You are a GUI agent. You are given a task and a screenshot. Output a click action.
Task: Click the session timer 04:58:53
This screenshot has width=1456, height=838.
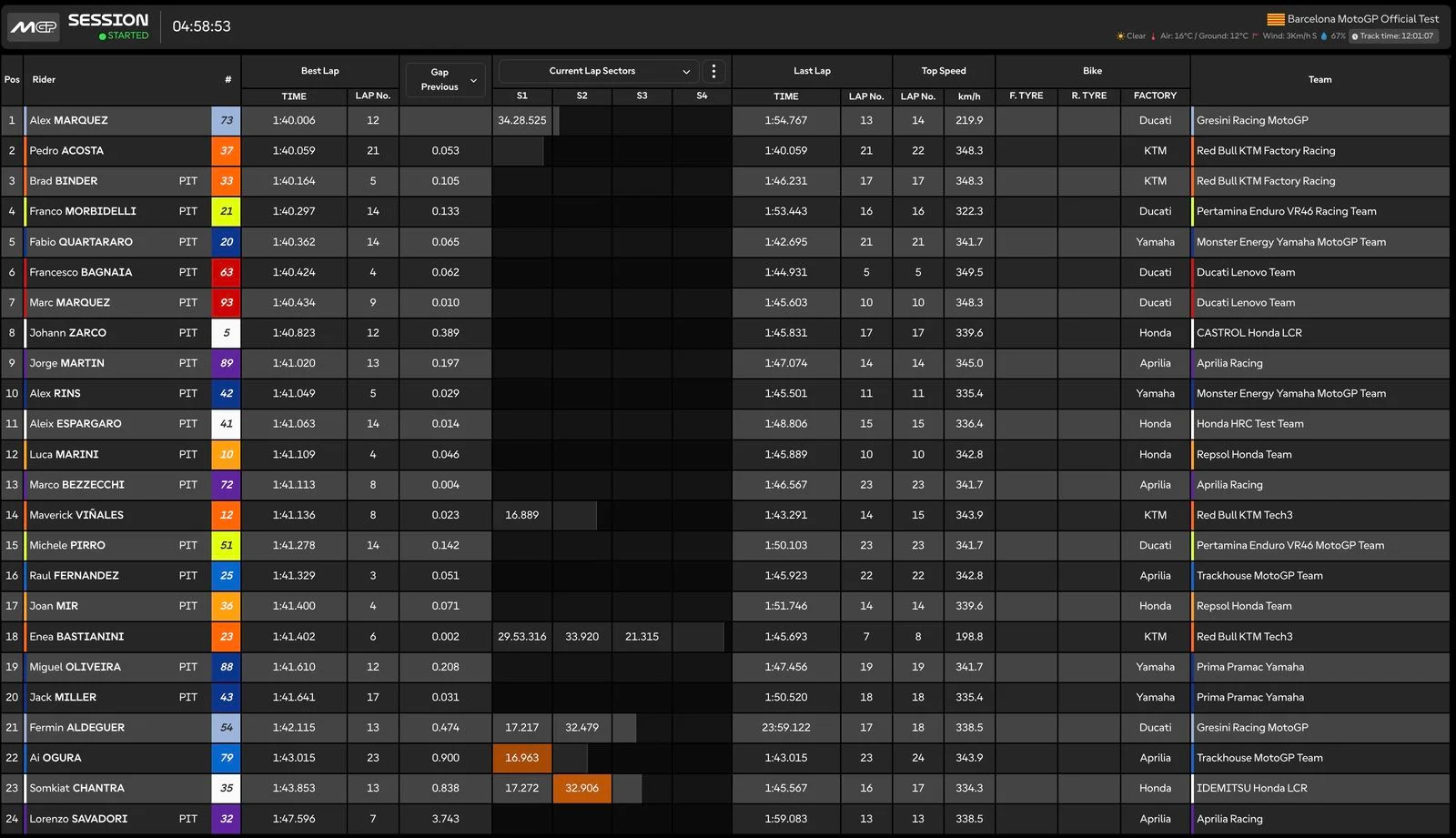tap(201, 26)
